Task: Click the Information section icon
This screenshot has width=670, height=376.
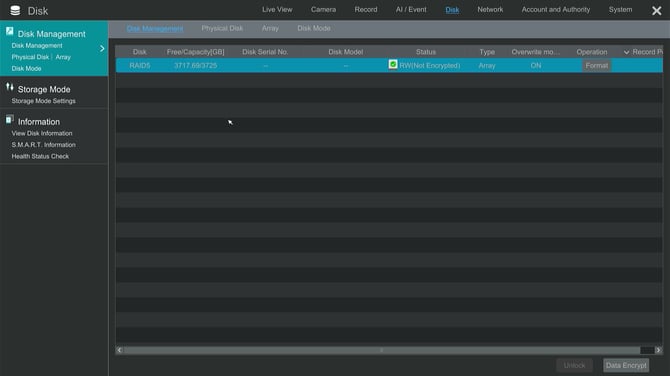Action: tap(9, 120)
